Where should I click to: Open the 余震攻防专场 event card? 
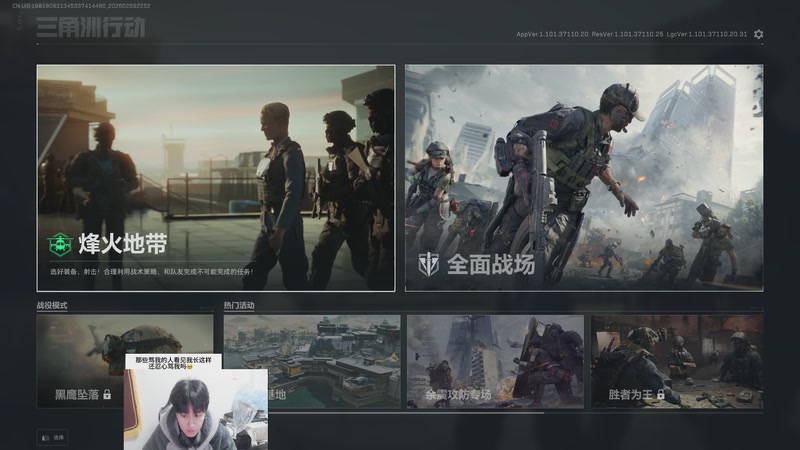click(x=495, y=361)
